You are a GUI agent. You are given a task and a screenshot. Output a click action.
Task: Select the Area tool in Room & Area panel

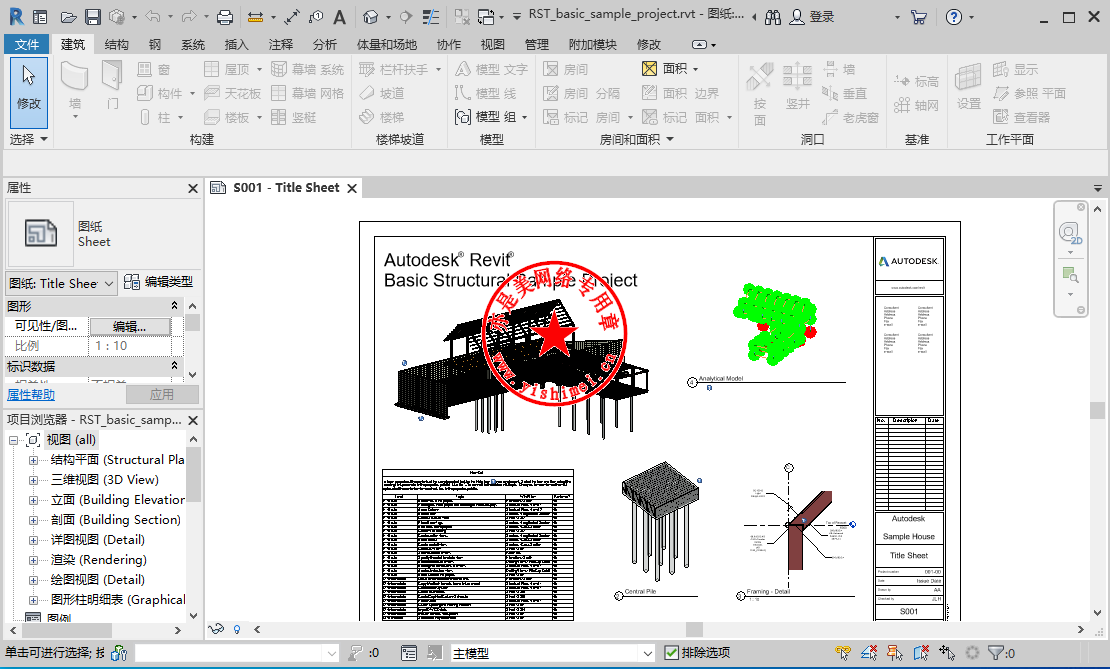[x=670, y=69]
